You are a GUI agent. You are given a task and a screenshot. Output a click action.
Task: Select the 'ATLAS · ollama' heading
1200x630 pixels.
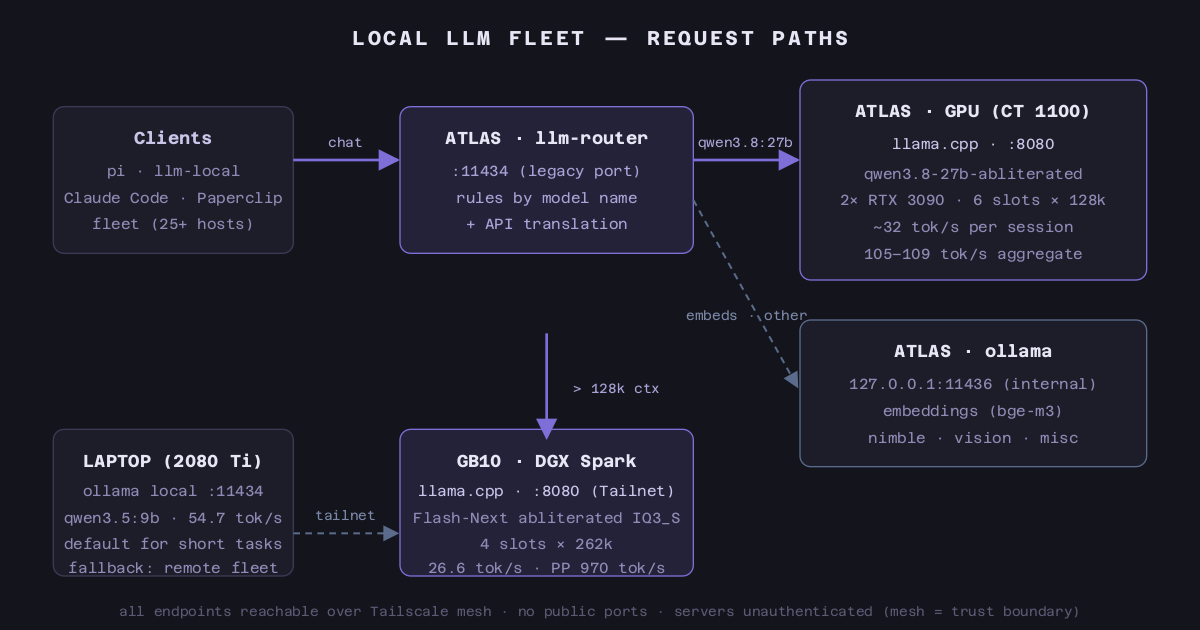click(x=973, y=351)
